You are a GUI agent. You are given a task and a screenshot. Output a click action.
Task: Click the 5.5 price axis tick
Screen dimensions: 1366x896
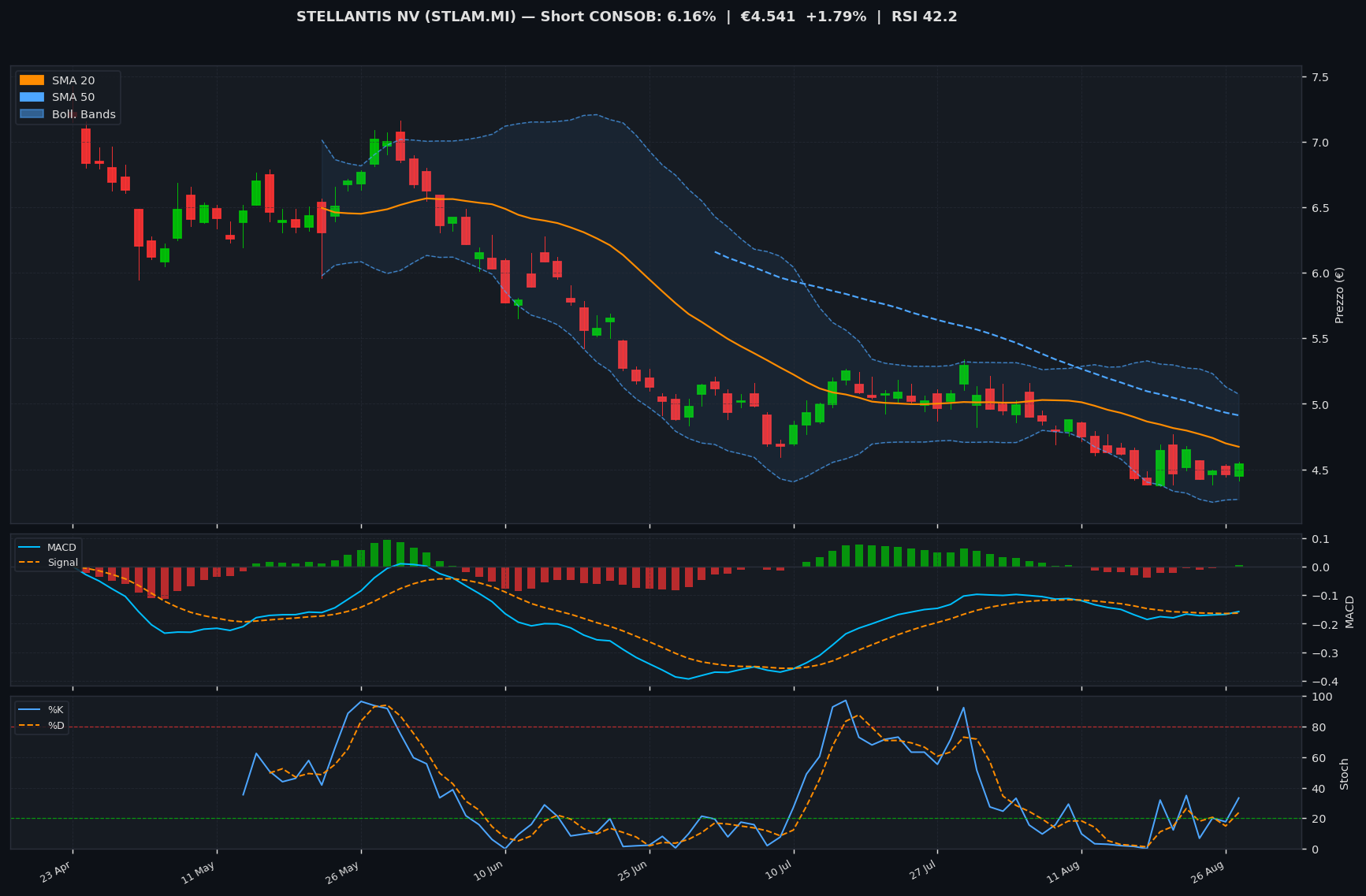pyautogui.click(x=1320, y=340)
